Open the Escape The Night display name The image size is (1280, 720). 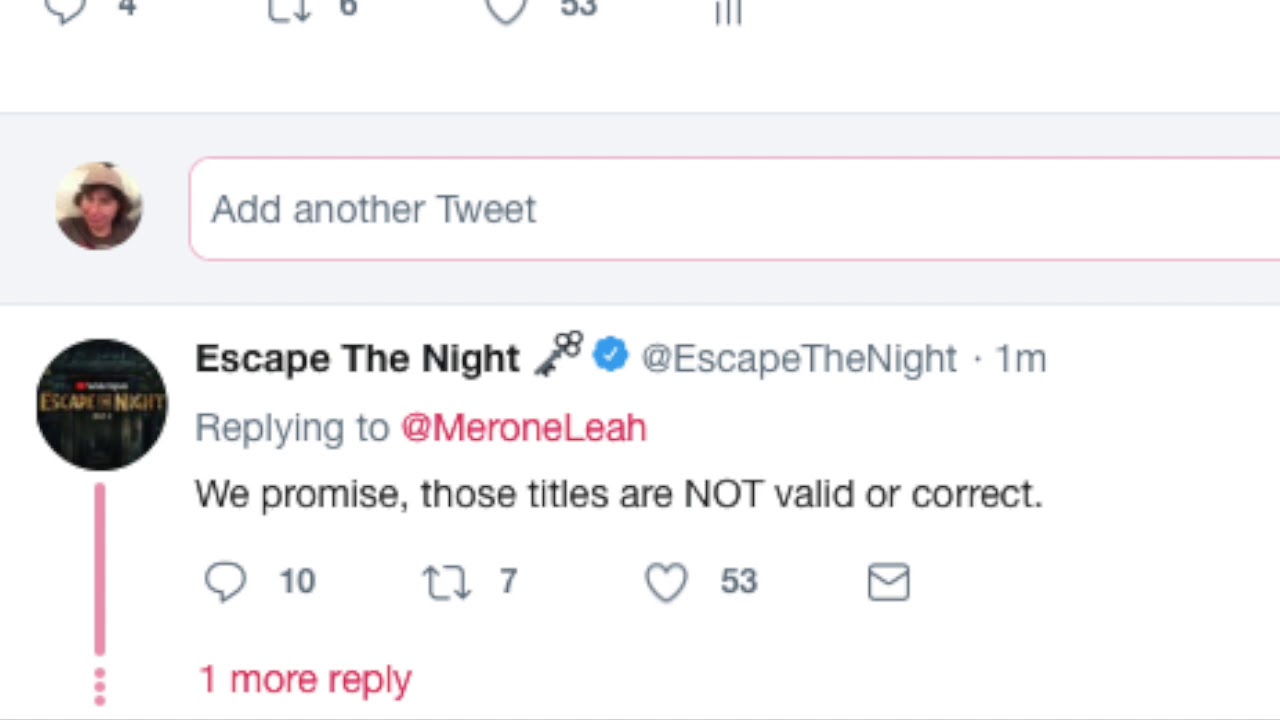point(357,358)
